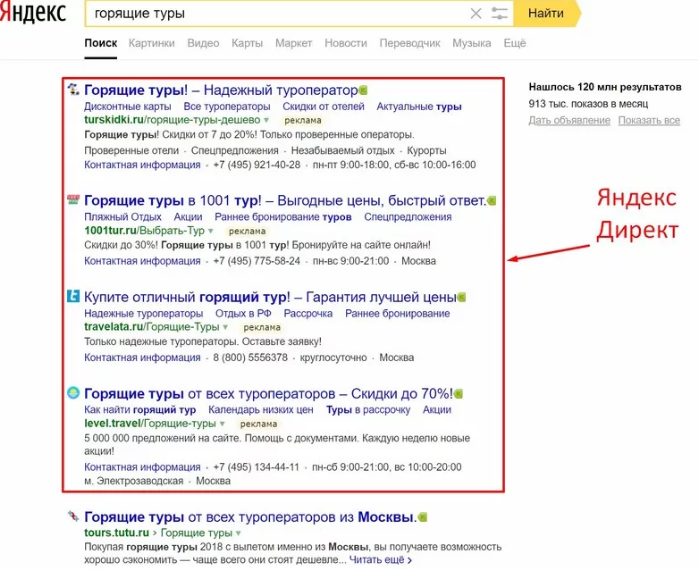Expand the 1001tur.ru URL dropdown arrow
Image resolution: width=698 pixels, height=569 pixels.
[211, 231]
